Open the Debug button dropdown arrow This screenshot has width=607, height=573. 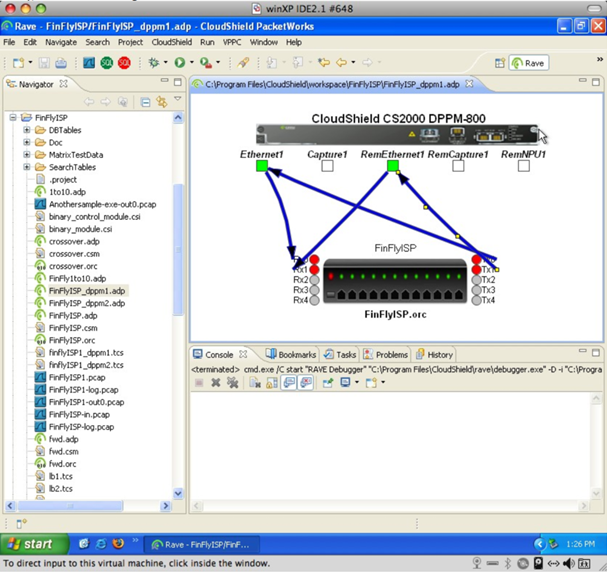coord(166,62)
